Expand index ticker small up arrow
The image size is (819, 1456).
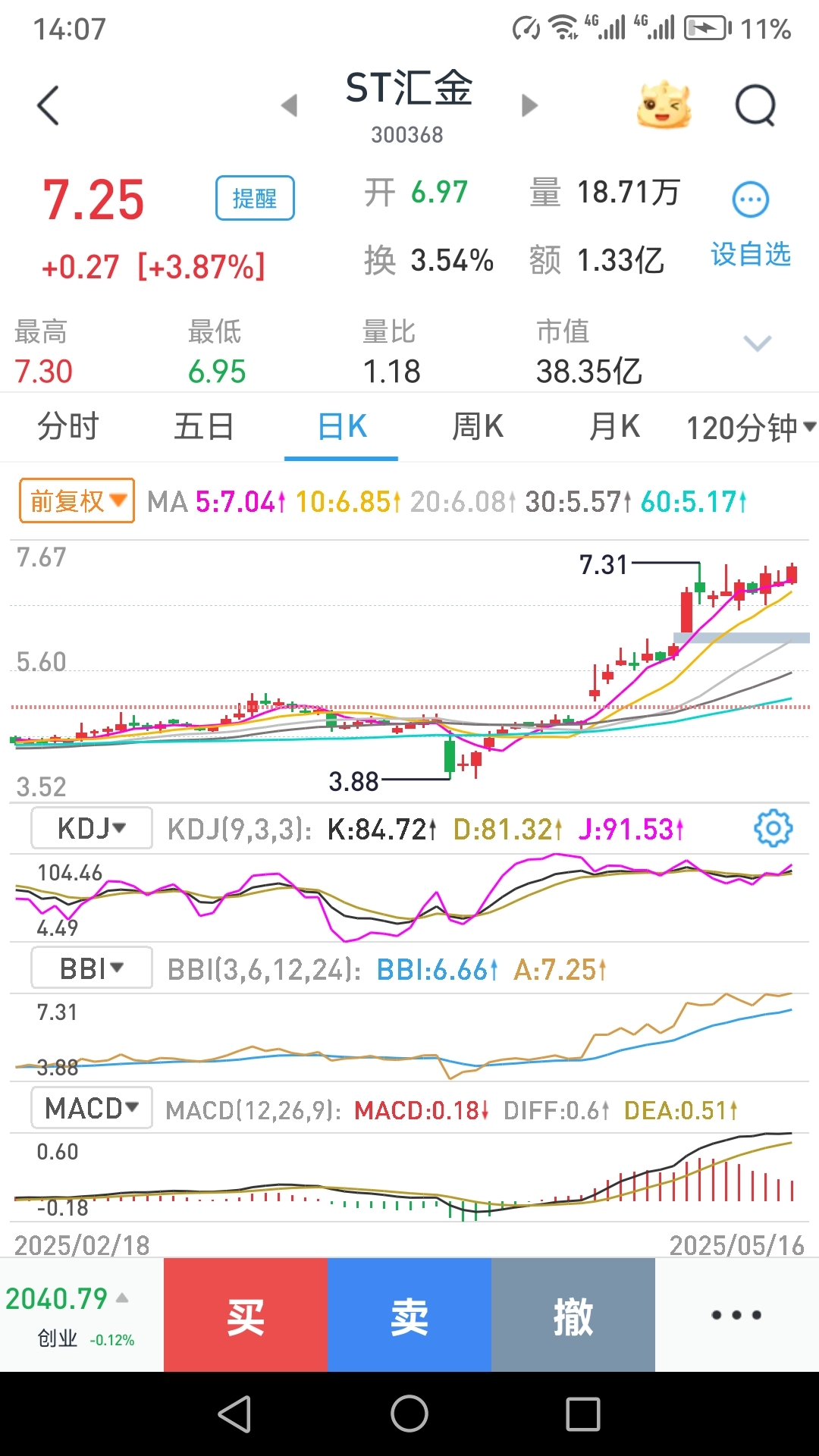pos(122,1298)
